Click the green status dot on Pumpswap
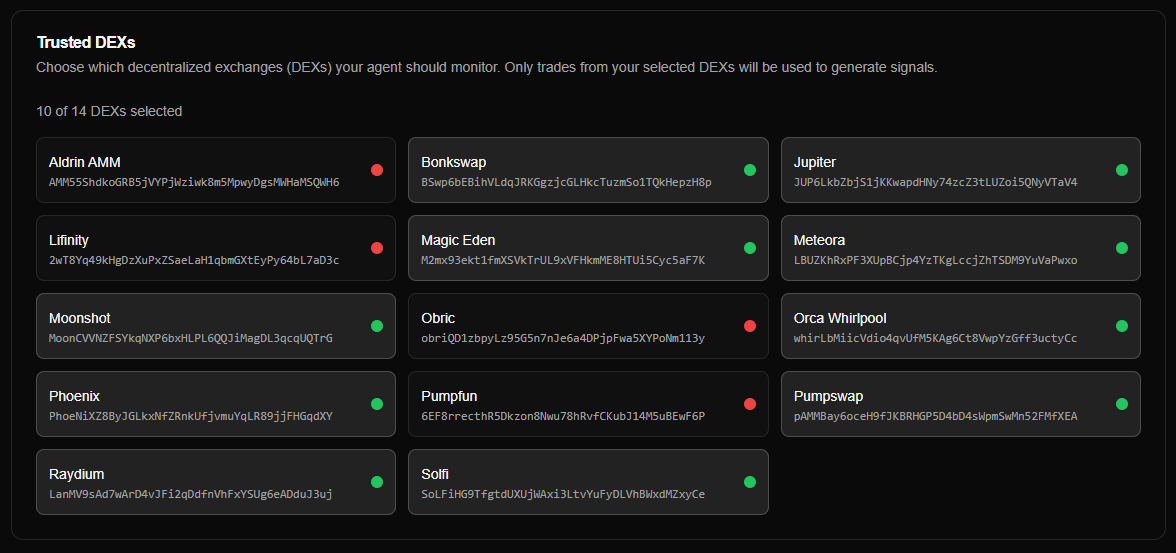The image size is (1176, 553). point(1122,404)
